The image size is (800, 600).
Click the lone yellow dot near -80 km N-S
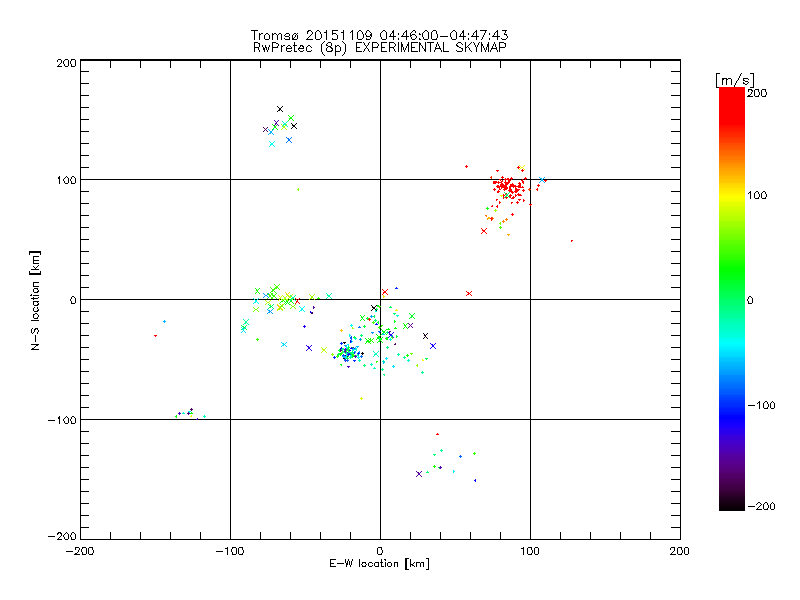[361, 398]
